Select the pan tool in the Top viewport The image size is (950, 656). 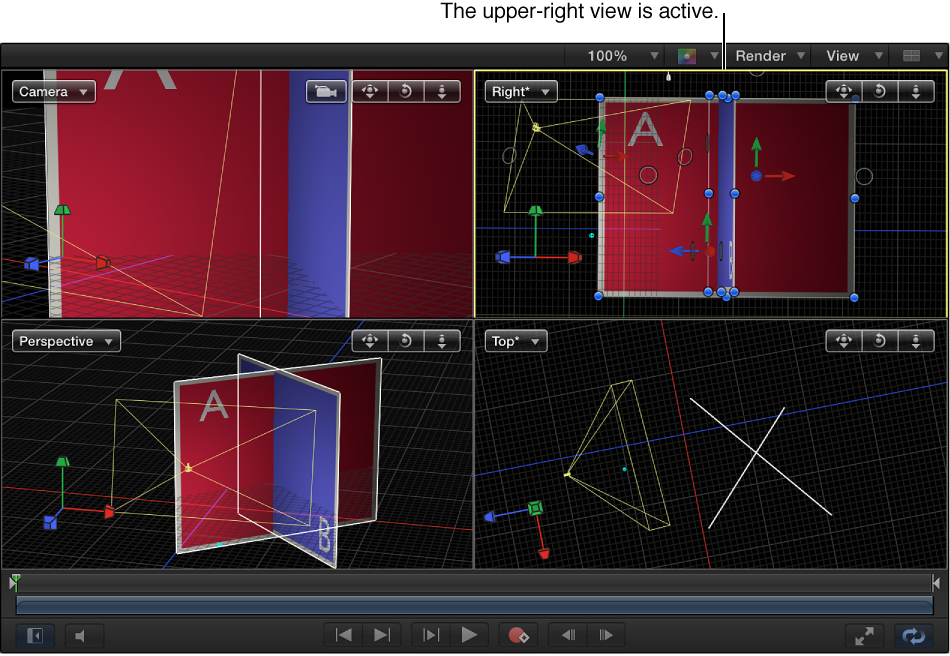click(x=843, y=341)
